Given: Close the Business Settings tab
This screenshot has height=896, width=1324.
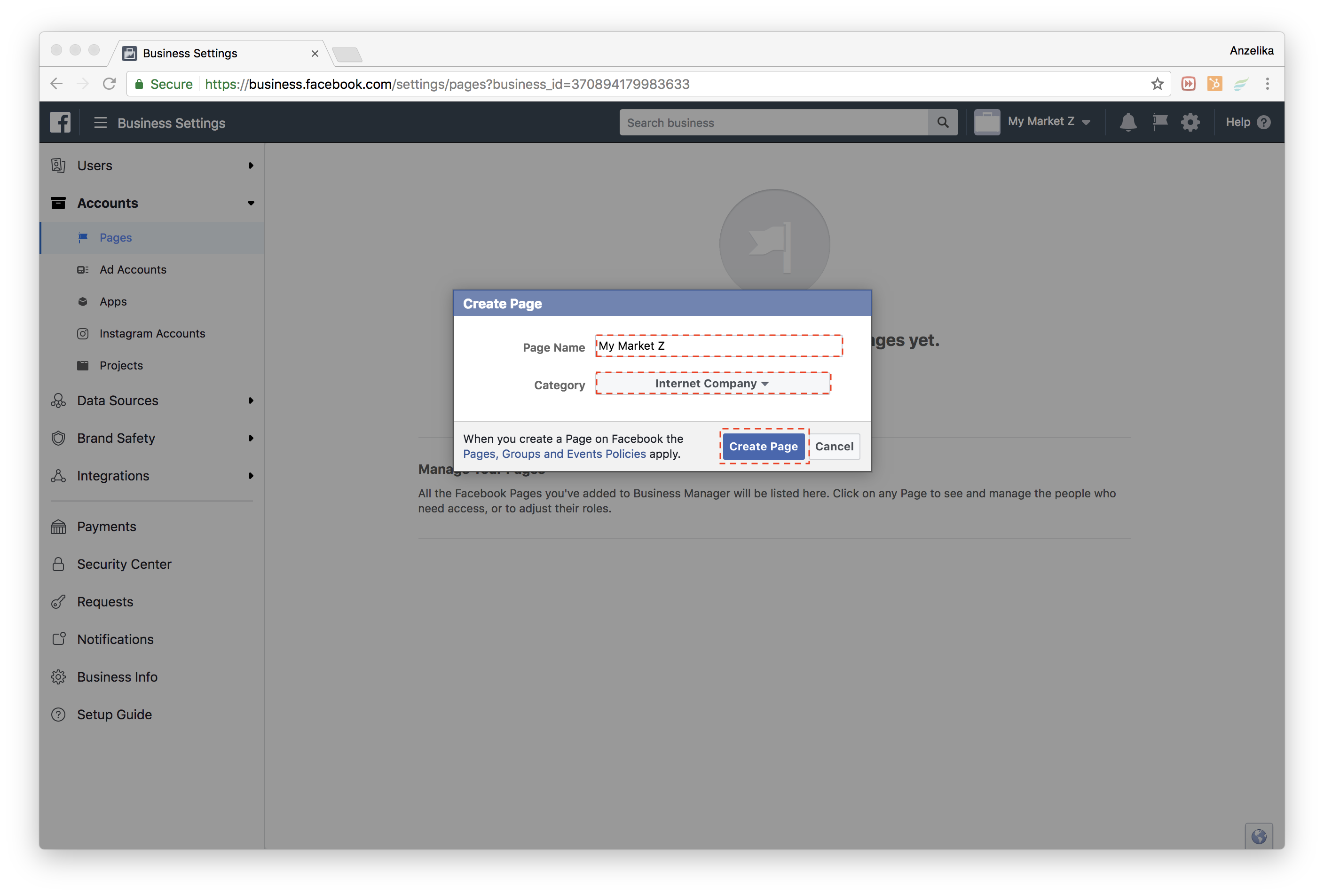Looking at the screenshot, I should pos(315,54).
